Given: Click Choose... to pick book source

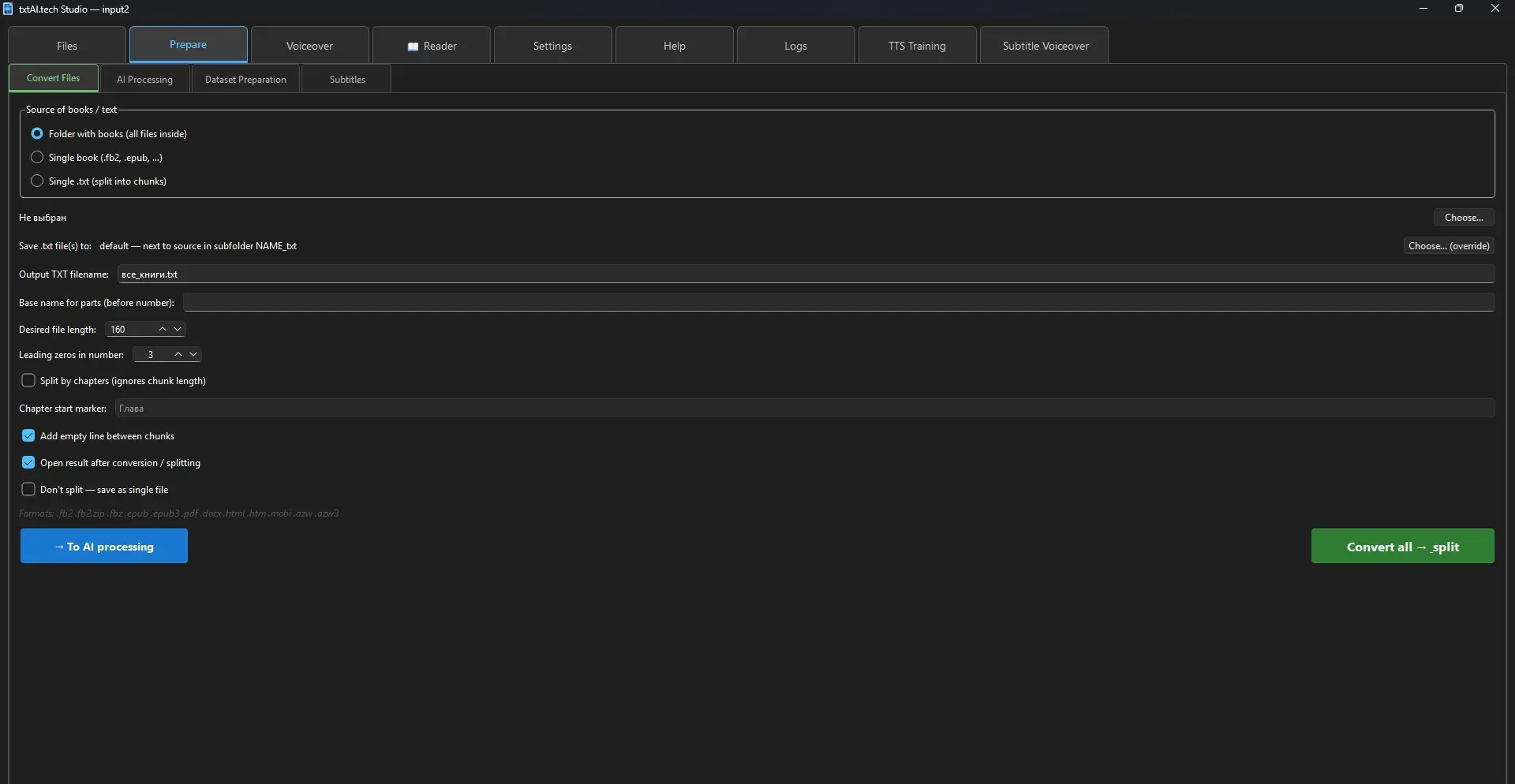Looking at the screenshot, I should [x=1464, y=217].
